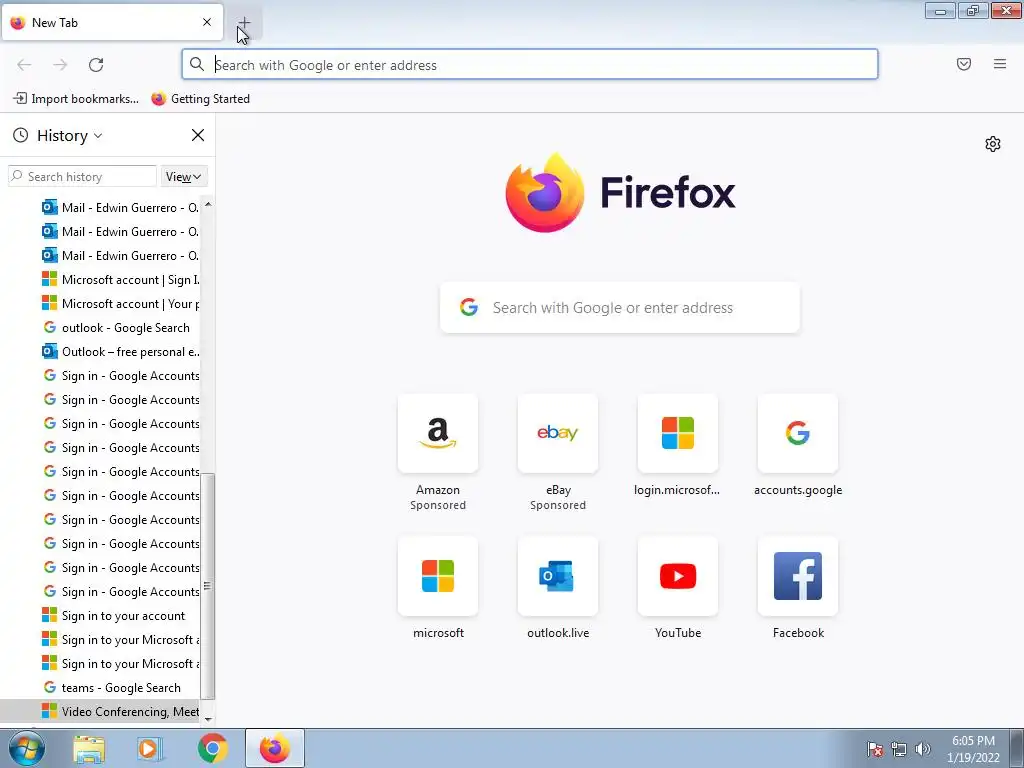Open Action Center flag tray icon
Screen dimensions: 1024x768
click(875, 749)
